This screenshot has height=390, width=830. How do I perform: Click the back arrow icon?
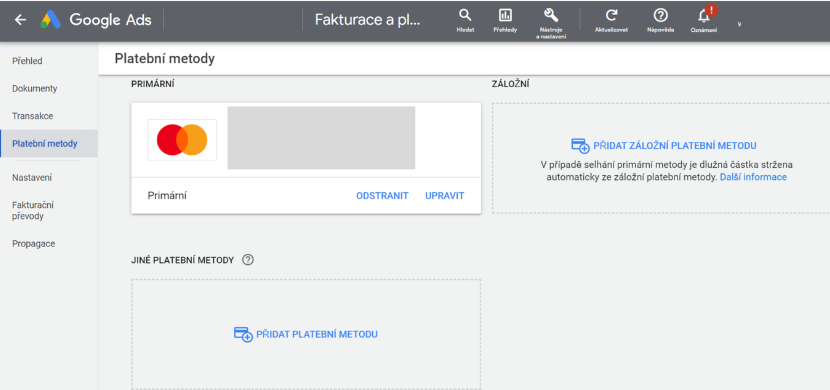coord(20,20)
